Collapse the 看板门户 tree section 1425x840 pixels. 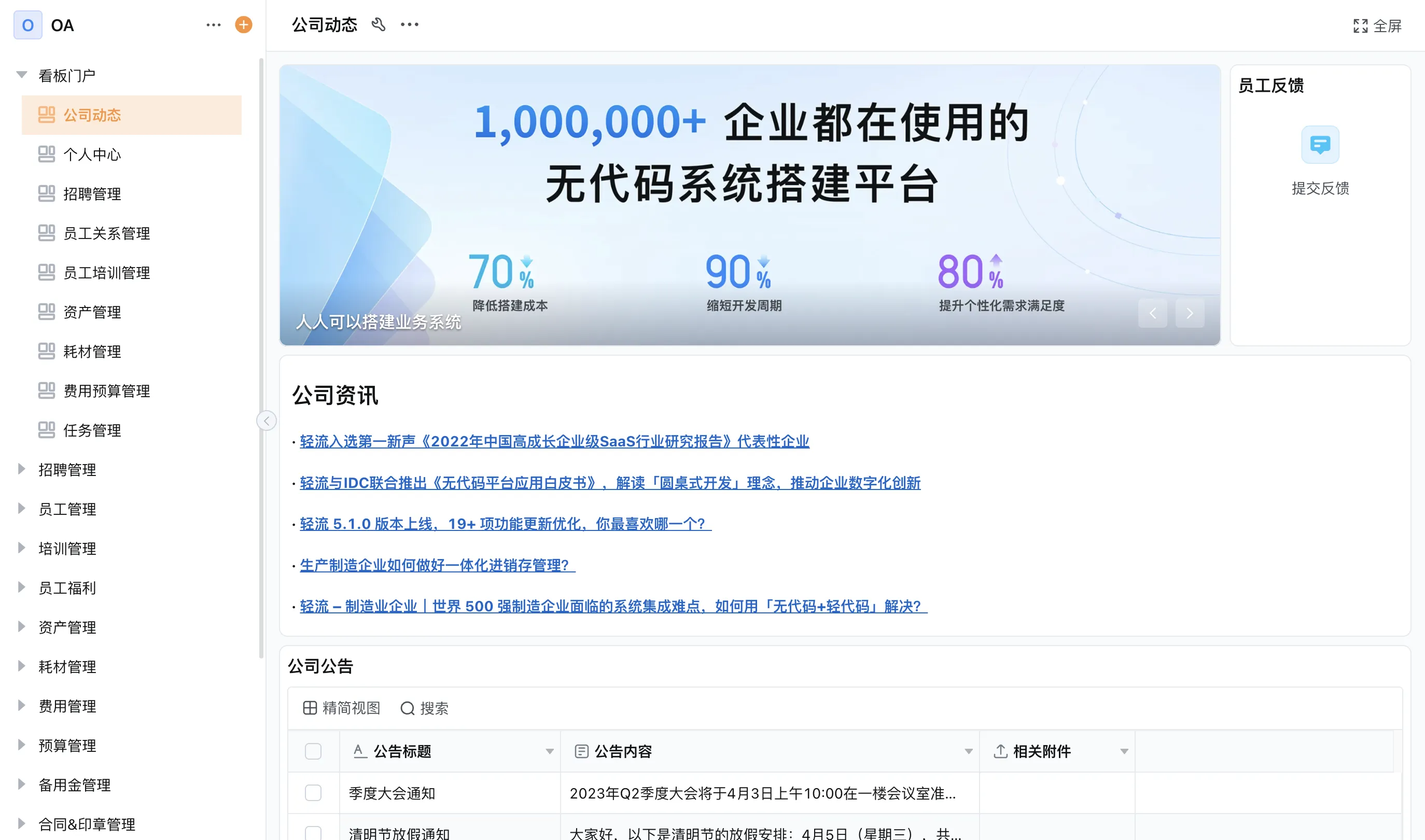(21, 75)
